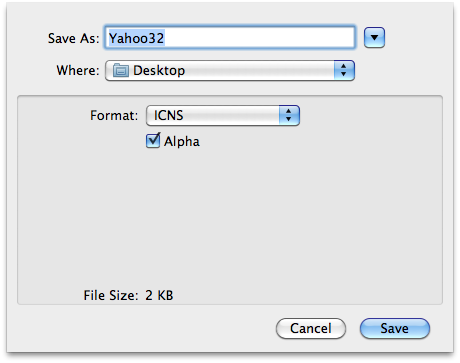Choose the Desktop text in Where popup

159,71
